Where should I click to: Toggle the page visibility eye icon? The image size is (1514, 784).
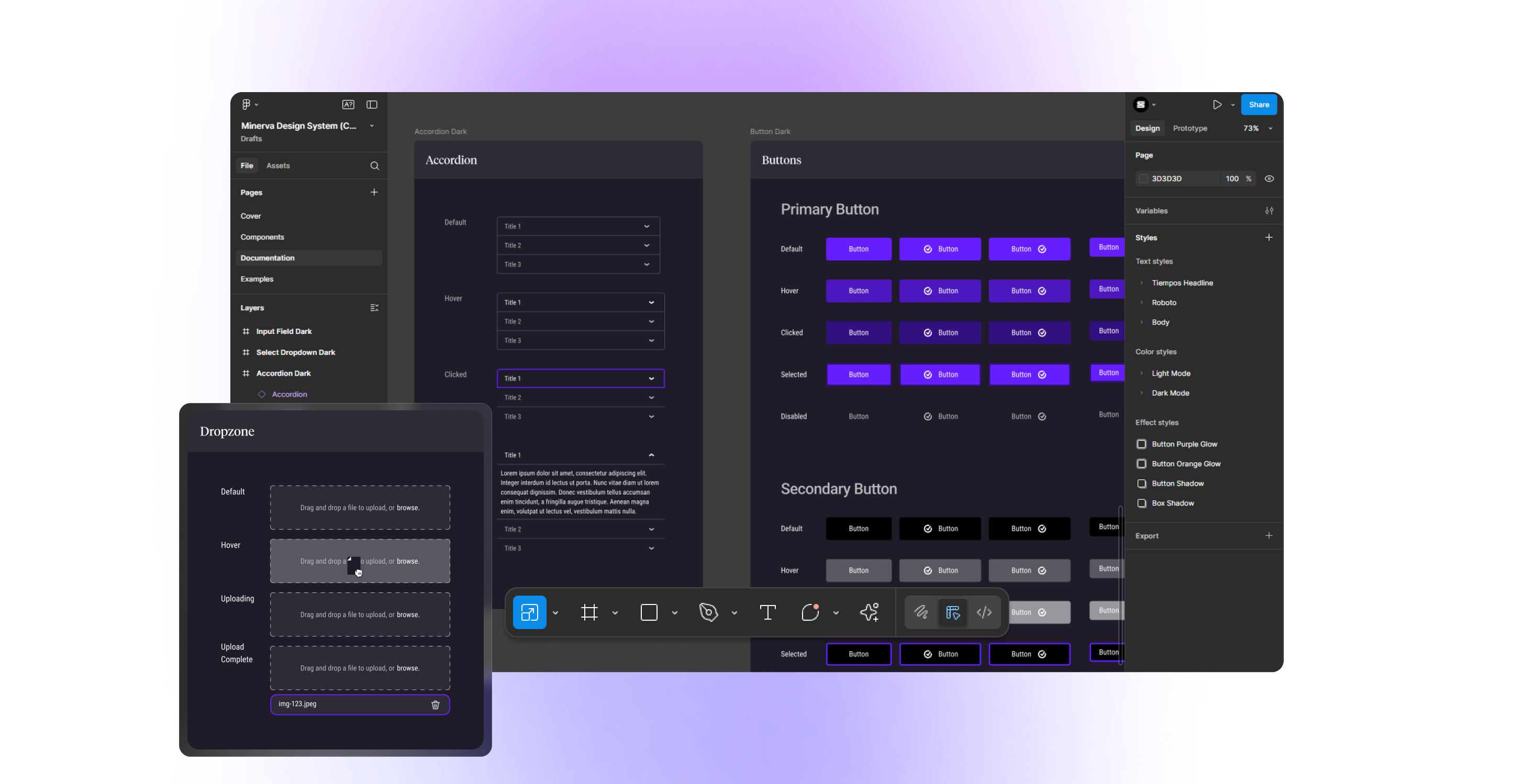(1269, 178)
